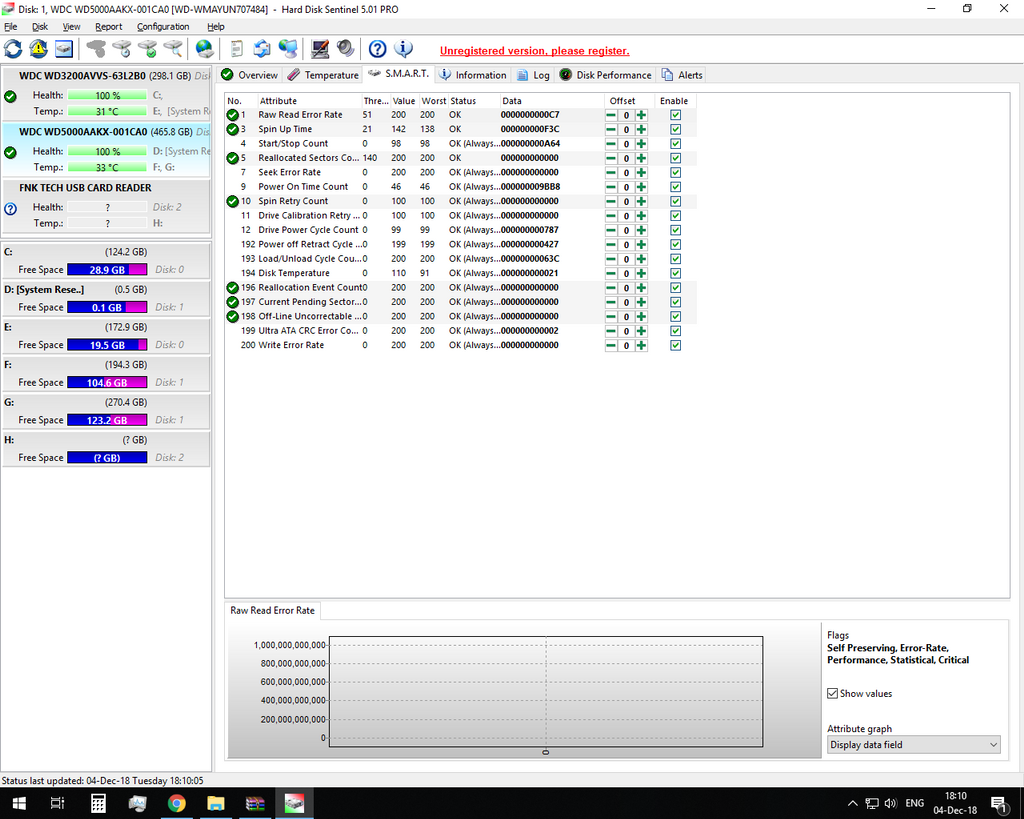
Task: Toggle Enable for Write Error Rate
Action: point(675,345)
